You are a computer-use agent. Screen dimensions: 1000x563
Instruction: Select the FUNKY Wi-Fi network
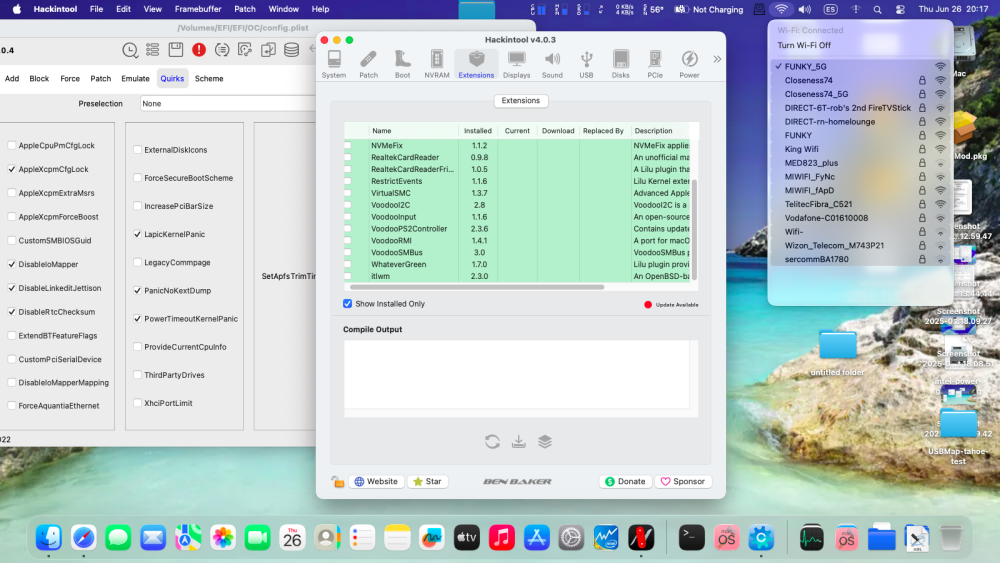pos(861,135)
